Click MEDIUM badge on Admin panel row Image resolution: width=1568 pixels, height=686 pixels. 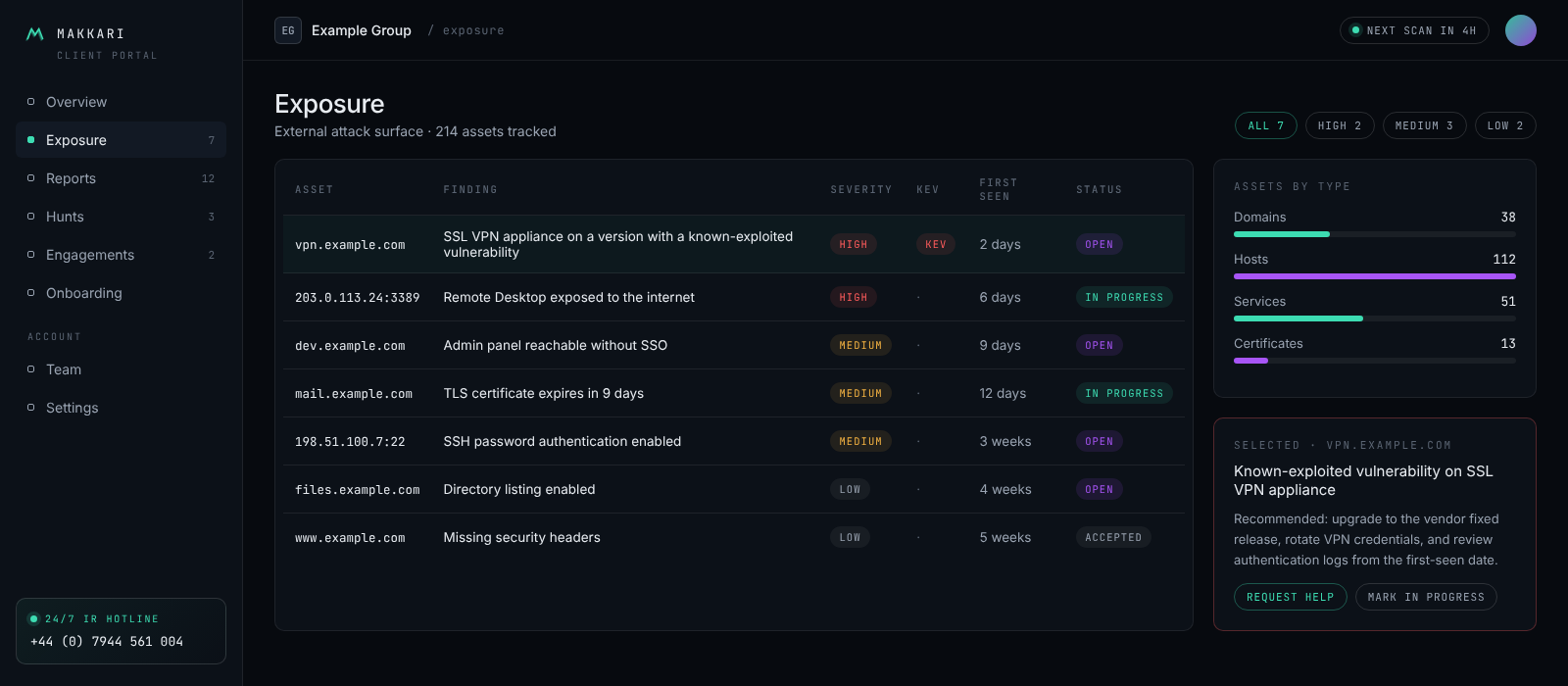tap(860, 345)
